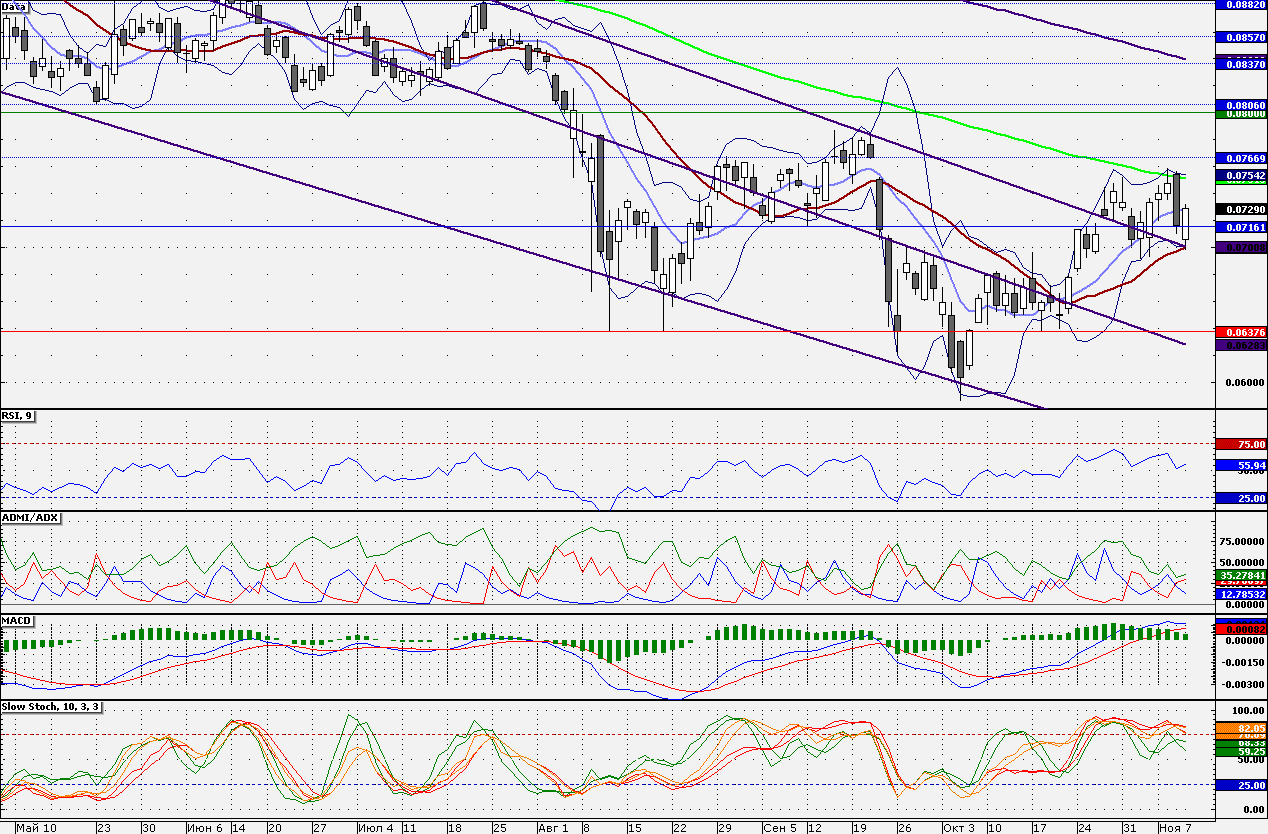Click the 0.07161 horizontal line price tag
1268x834 pixels.
coord(1241,227)
